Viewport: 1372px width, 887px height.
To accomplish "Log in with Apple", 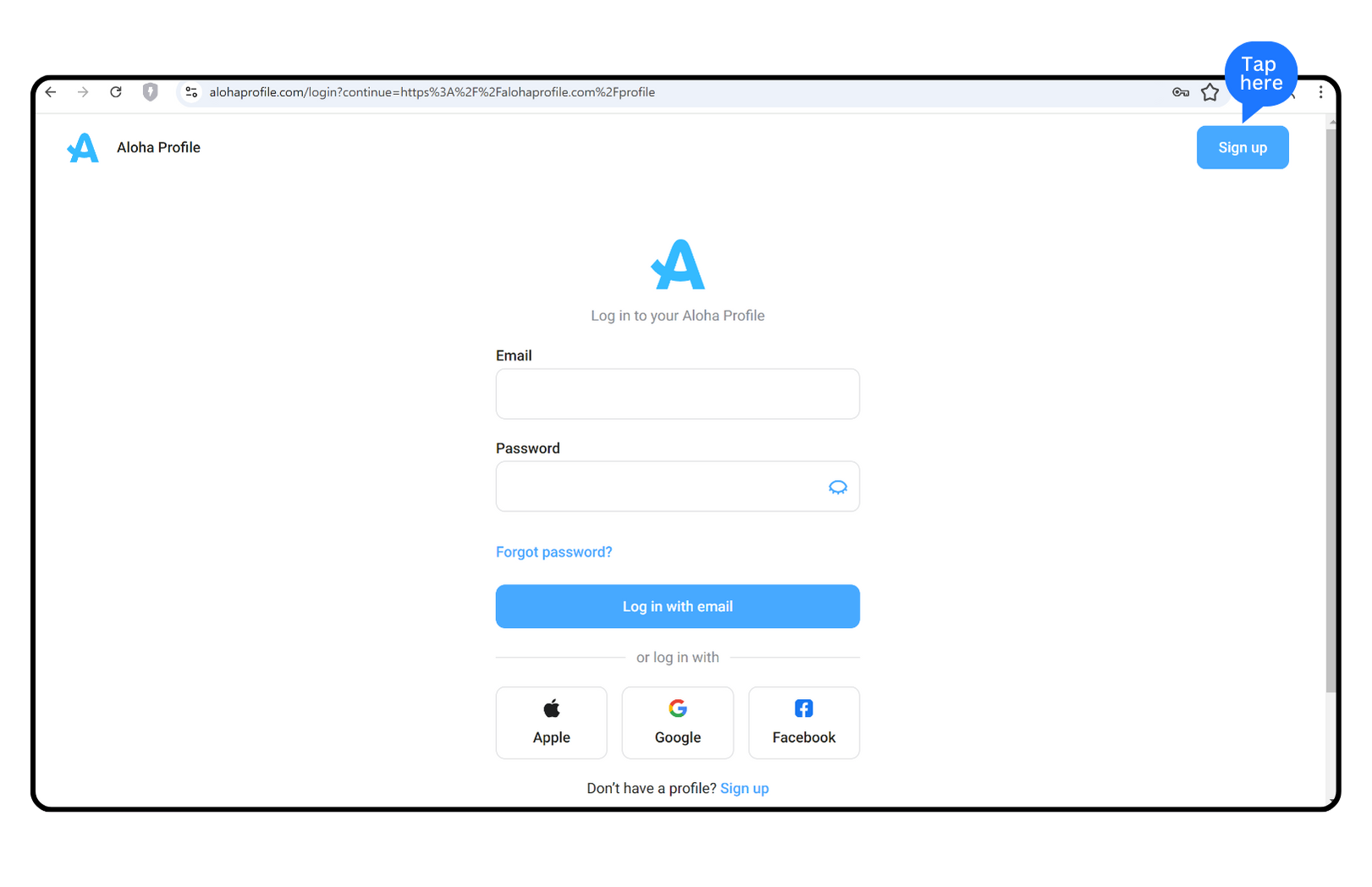I will click(552, 723).
